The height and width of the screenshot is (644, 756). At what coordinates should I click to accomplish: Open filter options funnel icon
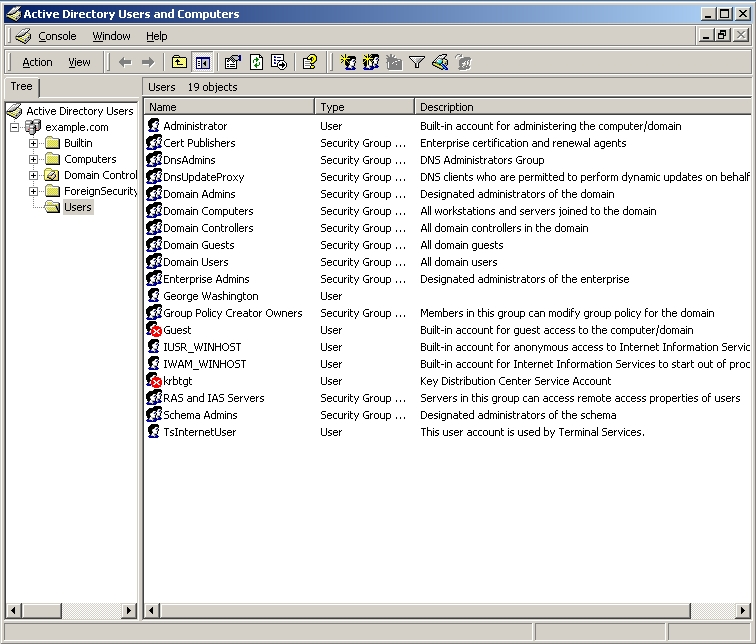click(417, 62)
